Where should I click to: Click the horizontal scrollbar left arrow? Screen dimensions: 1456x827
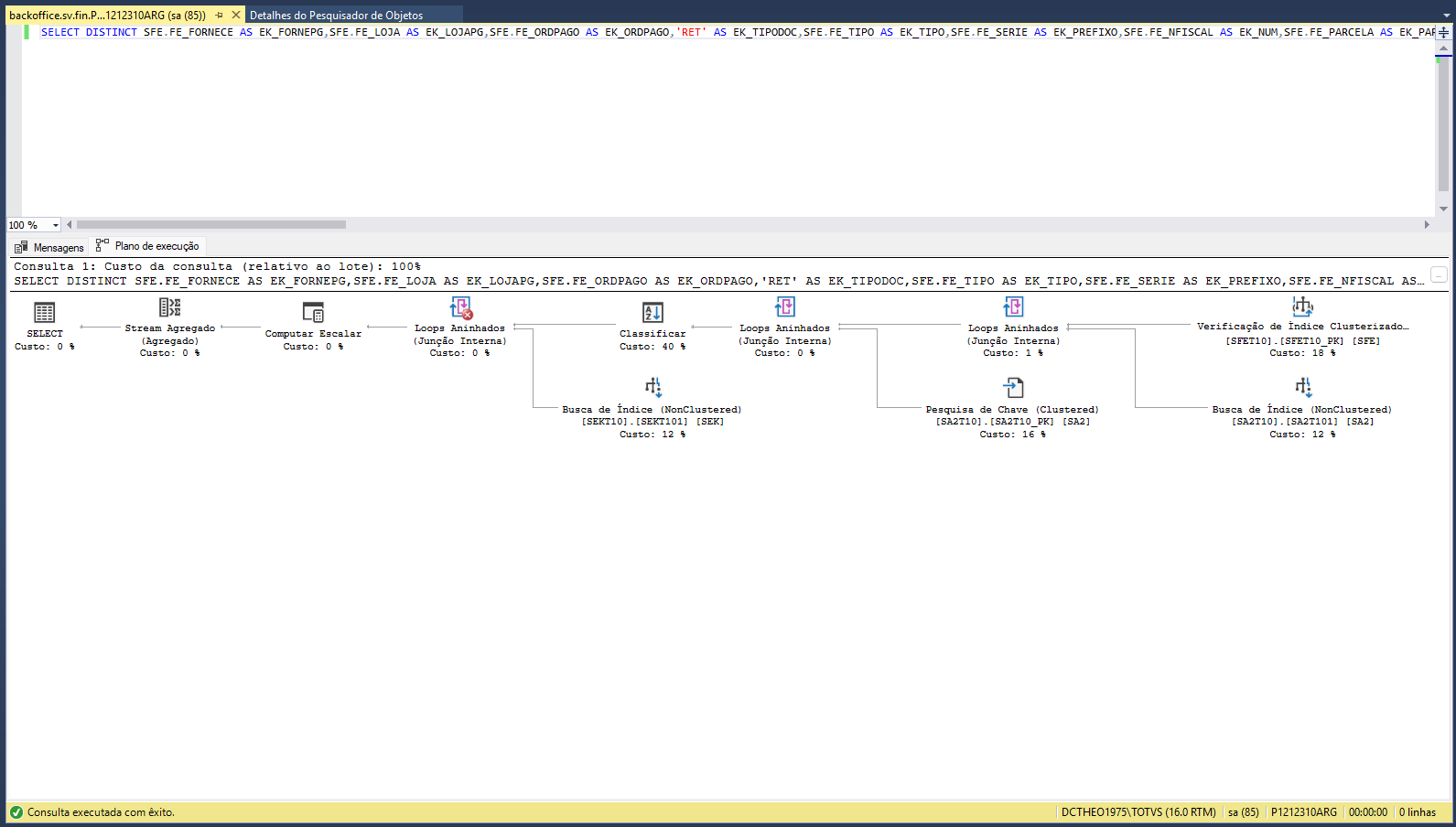click(x=70, y=225)
